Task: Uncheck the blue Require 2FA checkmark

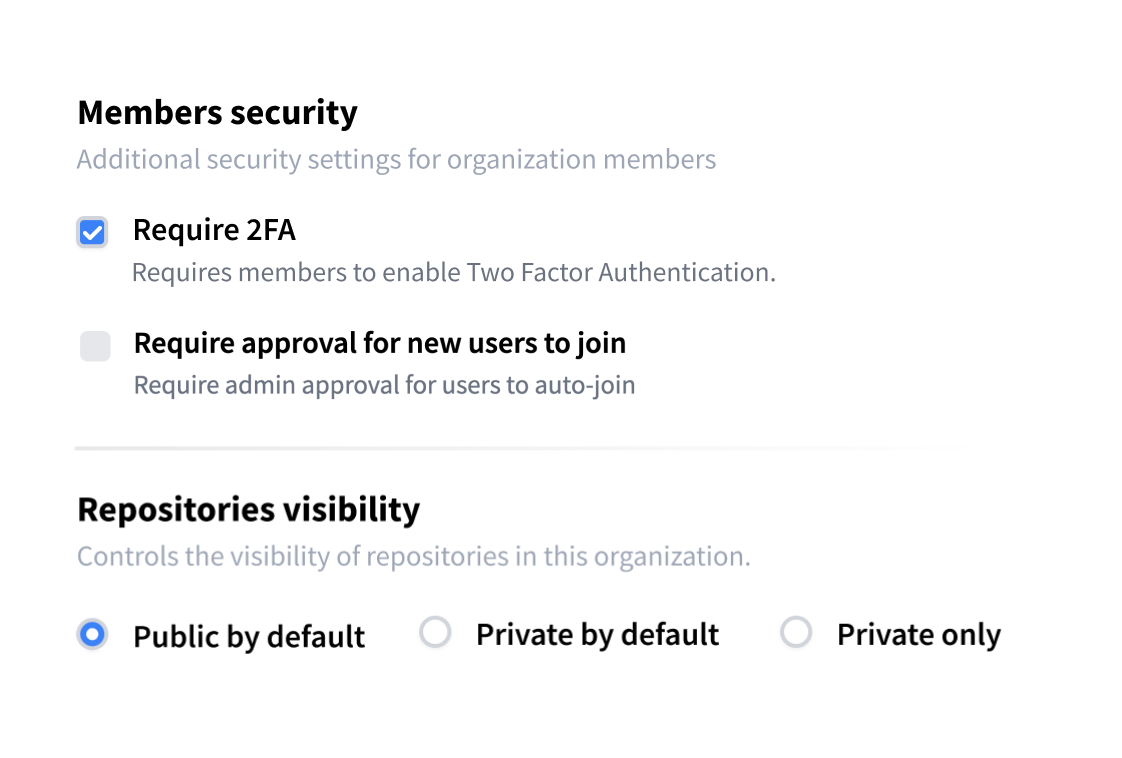Action: tap(92, 232)
